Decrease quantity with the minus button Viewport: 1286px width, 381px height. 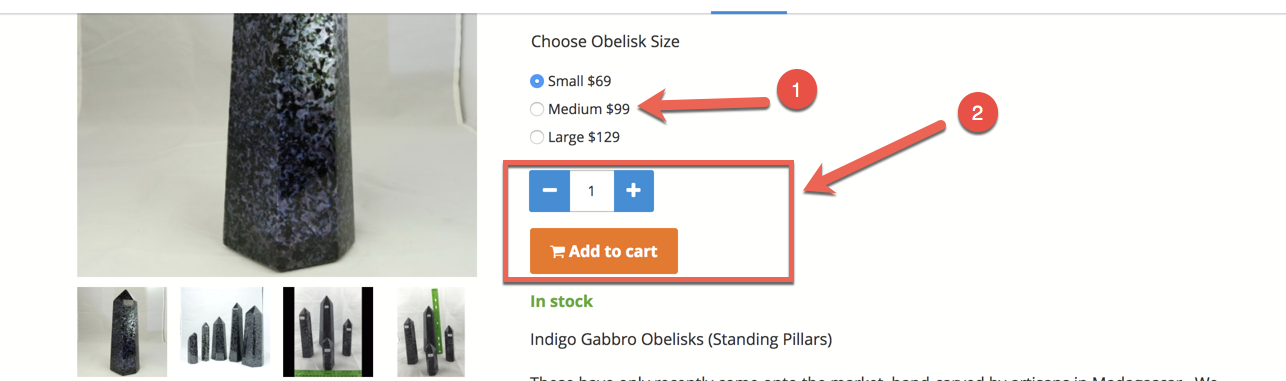tap(550, 191)
